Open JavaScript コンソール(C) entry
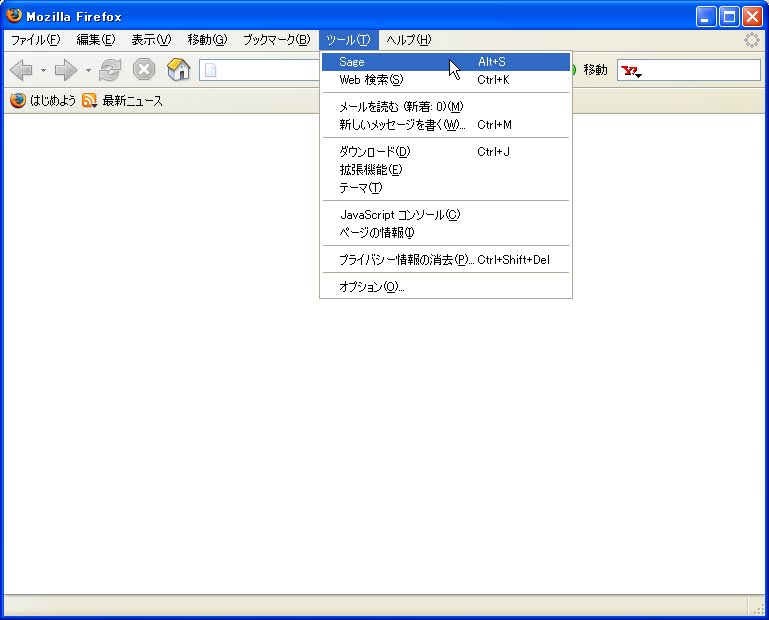Viewport: 769px width, 620px height. pos(446,214)
